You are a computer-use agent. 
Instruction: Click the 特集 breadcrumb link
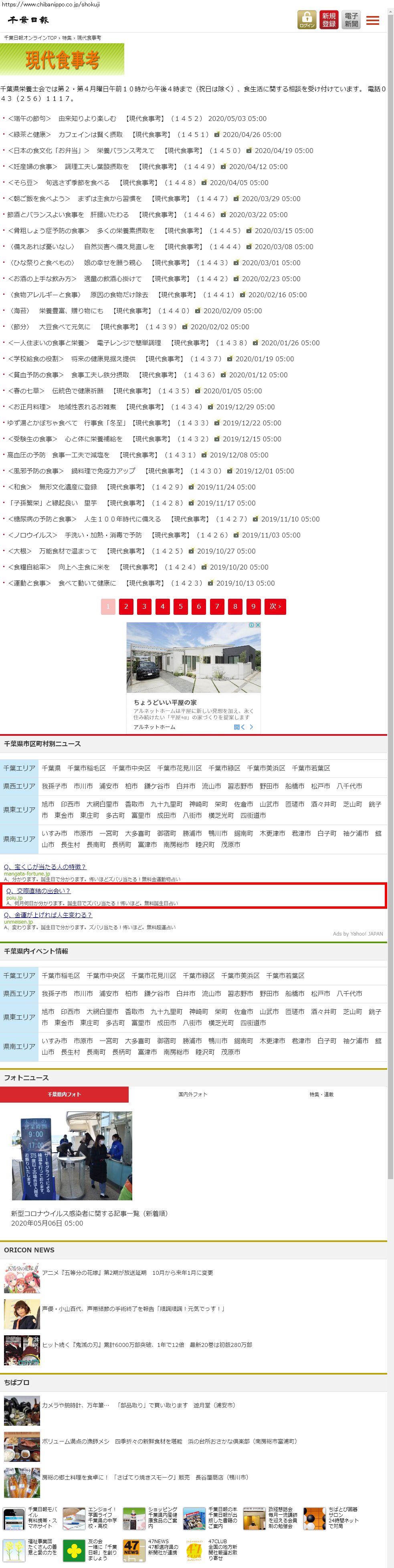coord(67,38)
